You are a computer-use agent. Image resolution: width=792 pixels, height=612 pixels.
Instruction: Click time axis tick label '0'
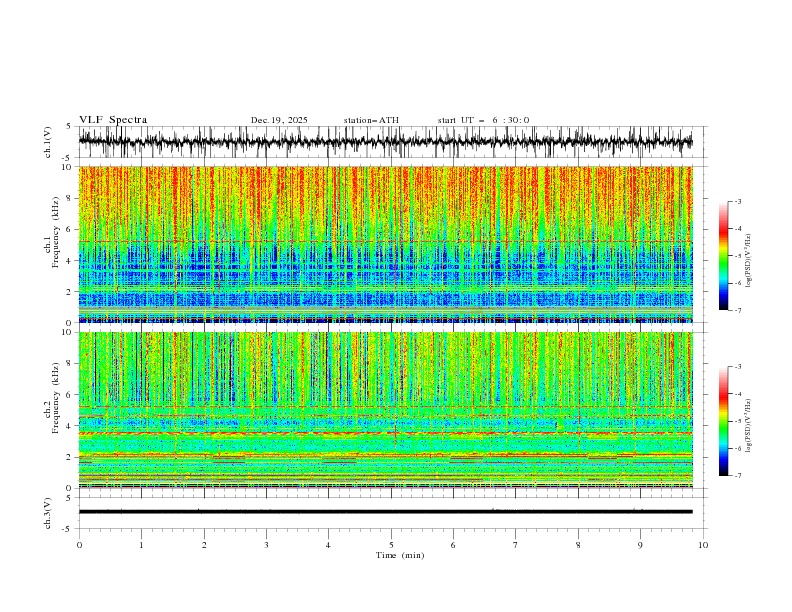pos(79,545)
